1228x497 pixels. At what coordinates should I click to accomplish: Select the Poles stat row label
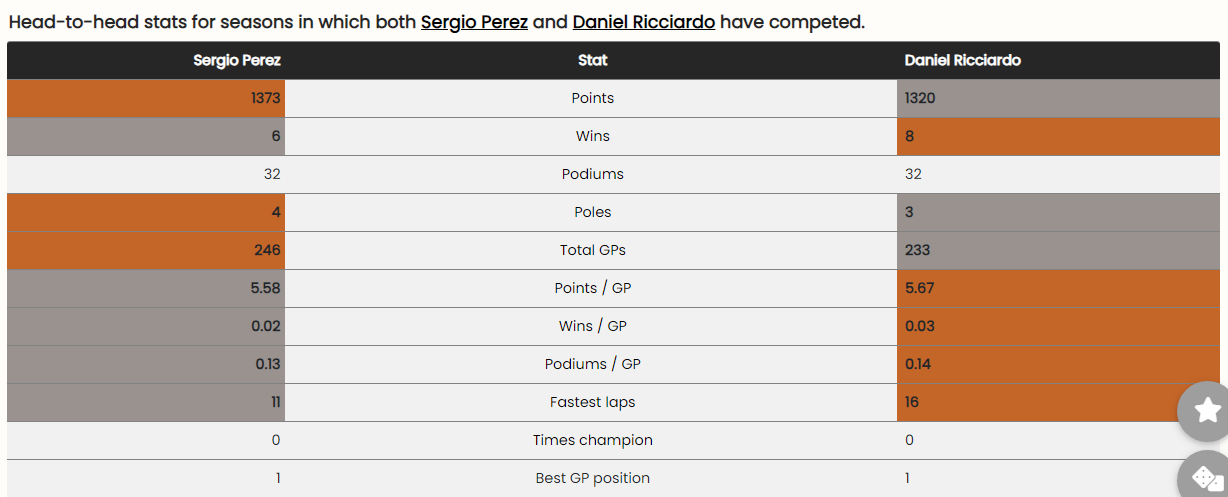[x=592, y=212]
